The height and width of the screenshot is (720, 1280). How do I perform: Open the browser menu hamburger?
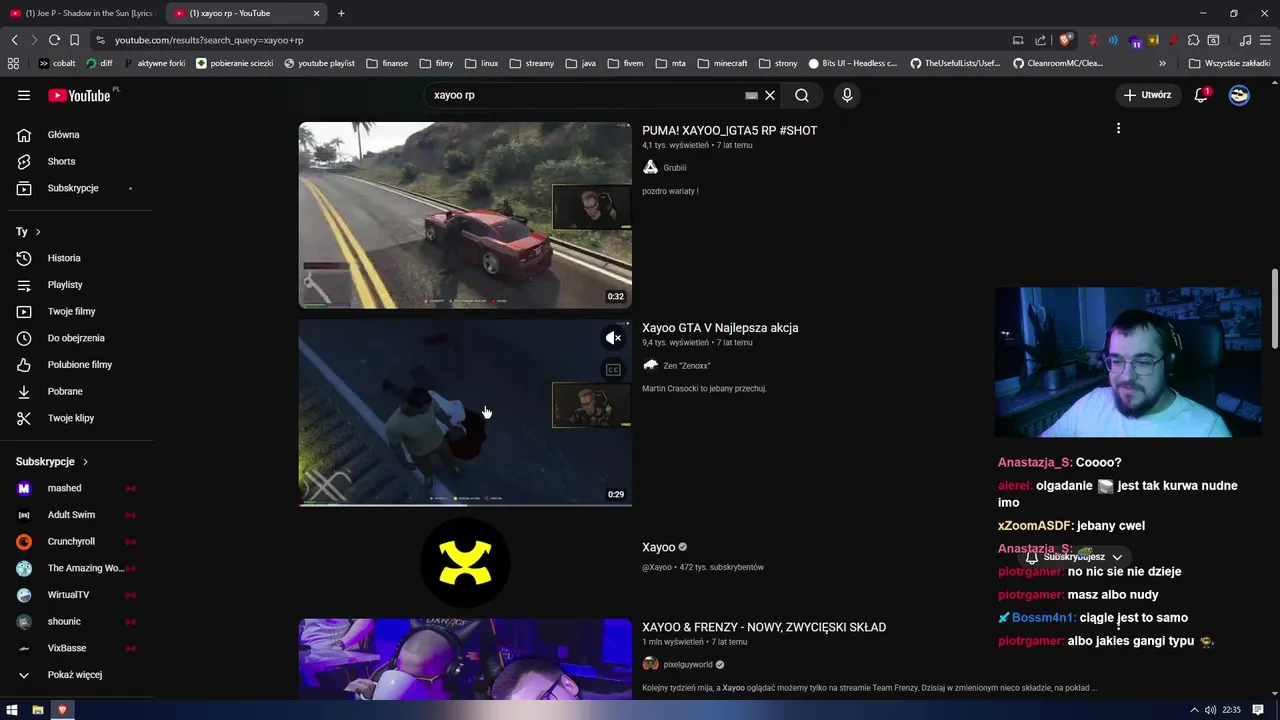pyautogui.click(x=1266, y=40)
